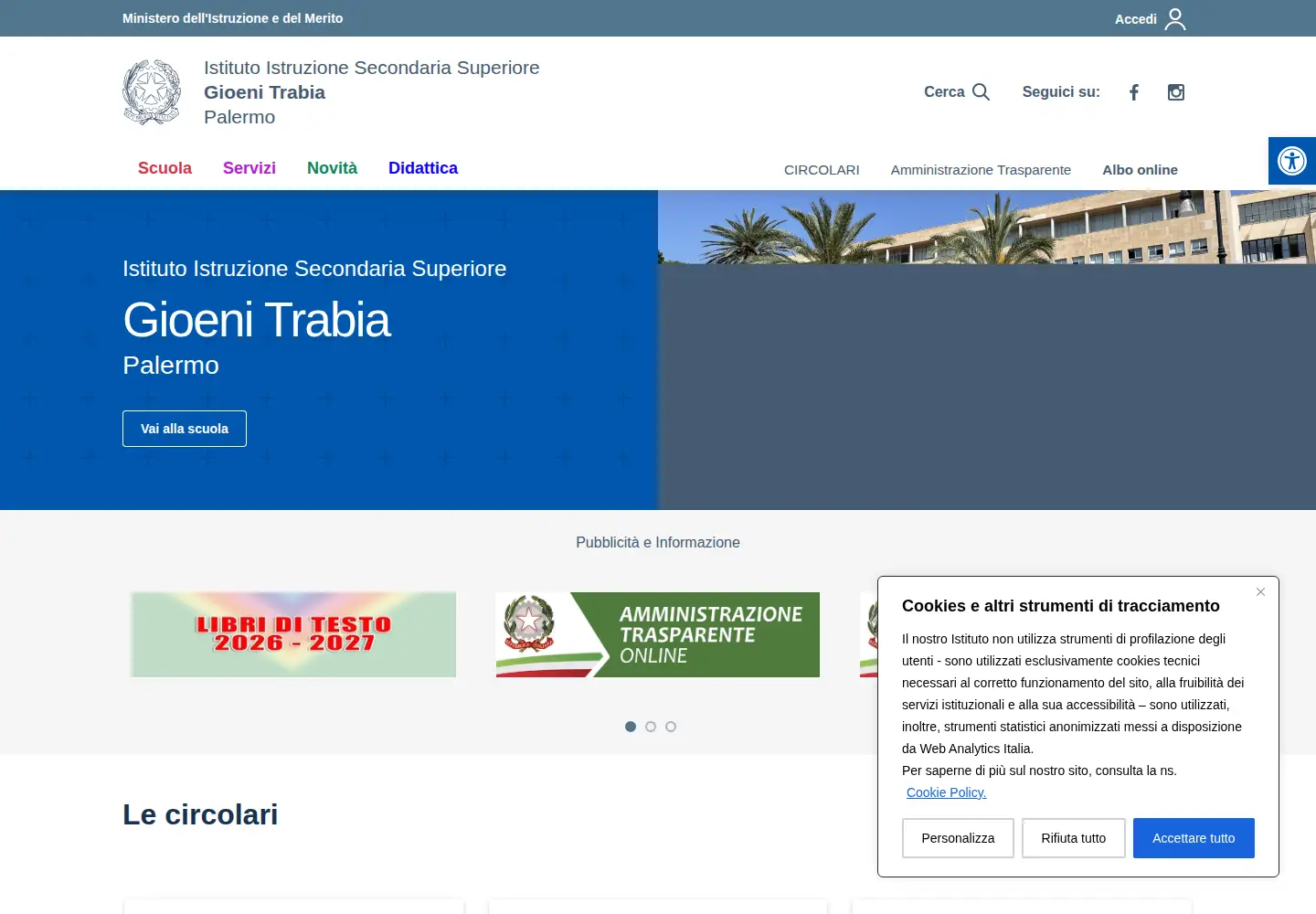
Task: Click the Italian Republic emblem logo
Action: point(152,92)
